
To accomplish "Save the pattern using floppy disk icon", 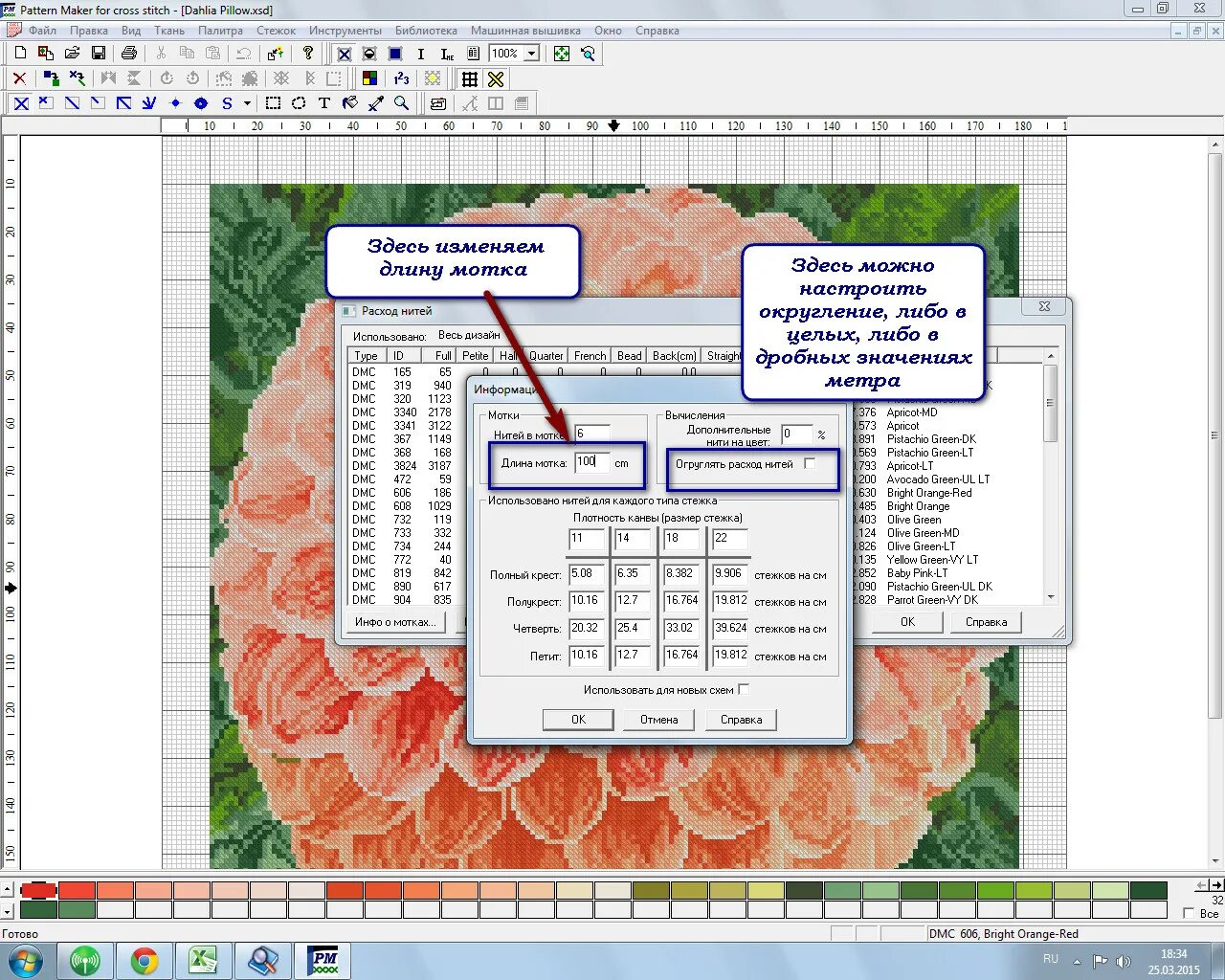I will coord(98,54).
